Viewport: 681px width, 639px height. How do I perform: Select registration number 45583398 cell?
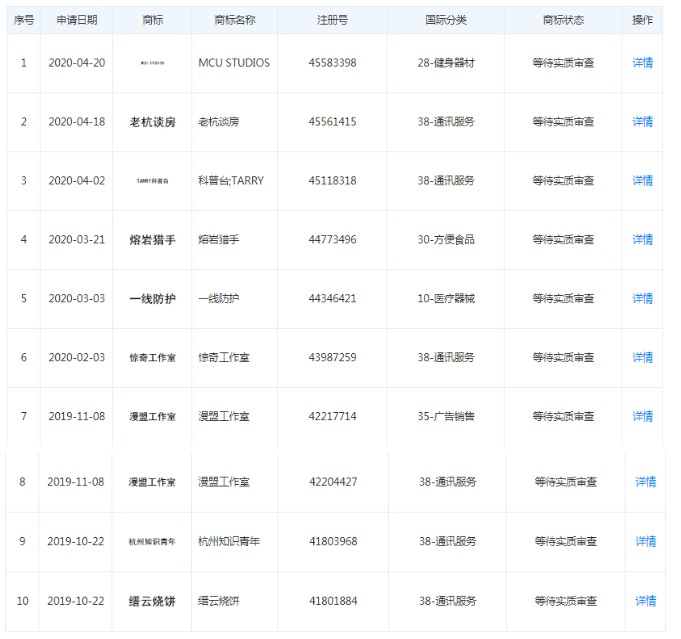(x=332, y=63)
